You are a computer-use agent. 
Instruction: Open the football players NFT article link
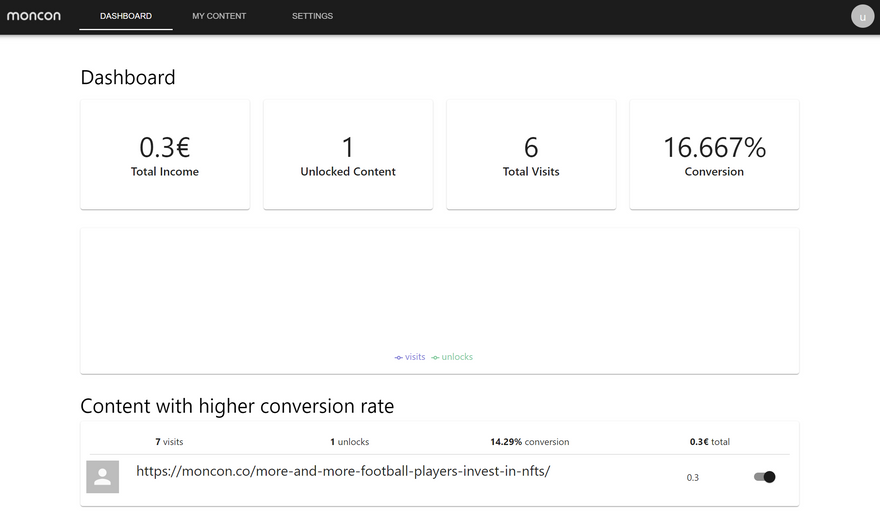(x=343, y=471)
